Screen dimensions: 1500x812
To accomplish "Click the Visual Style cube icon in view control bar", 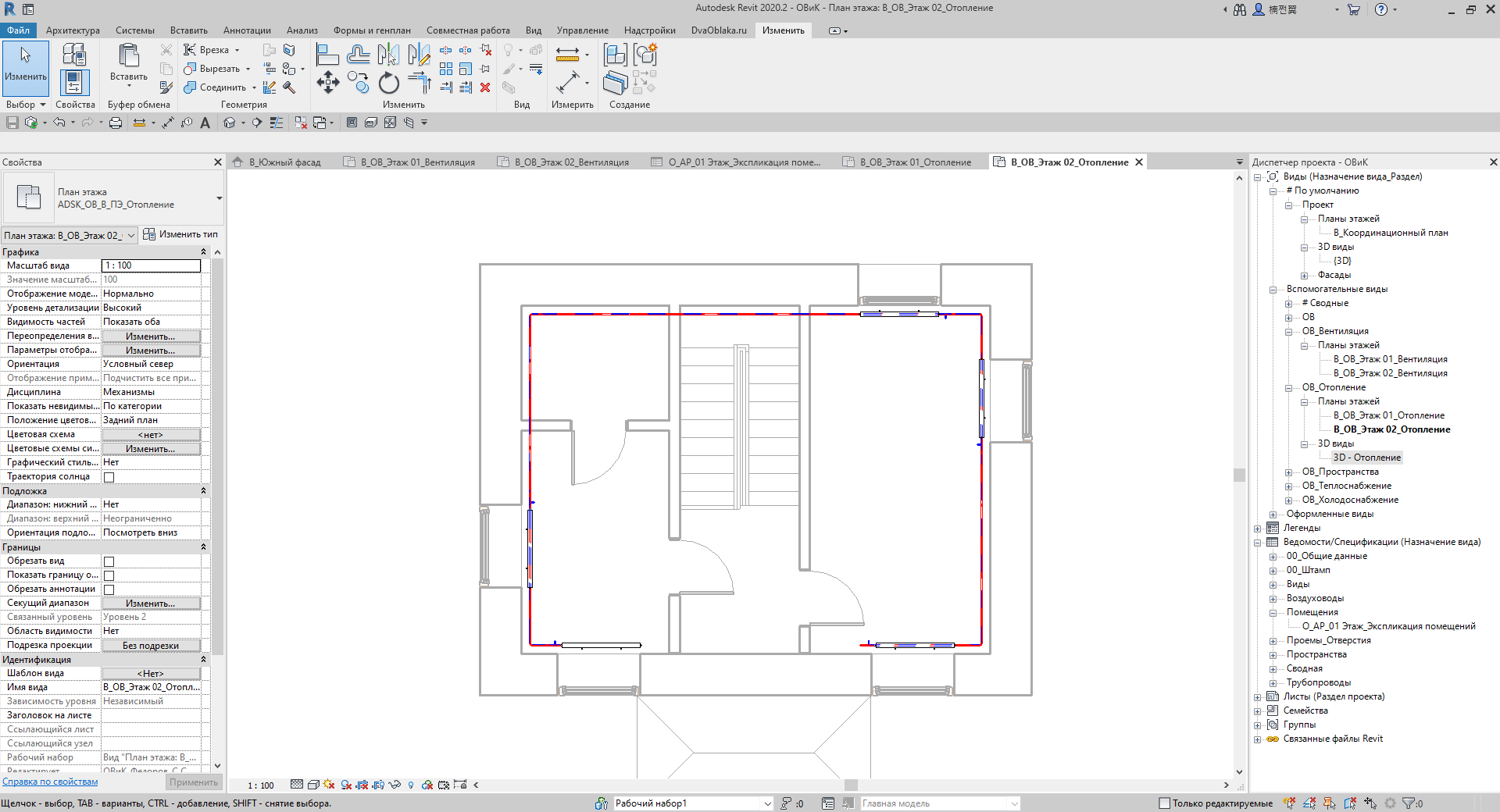I will (313, 785).
